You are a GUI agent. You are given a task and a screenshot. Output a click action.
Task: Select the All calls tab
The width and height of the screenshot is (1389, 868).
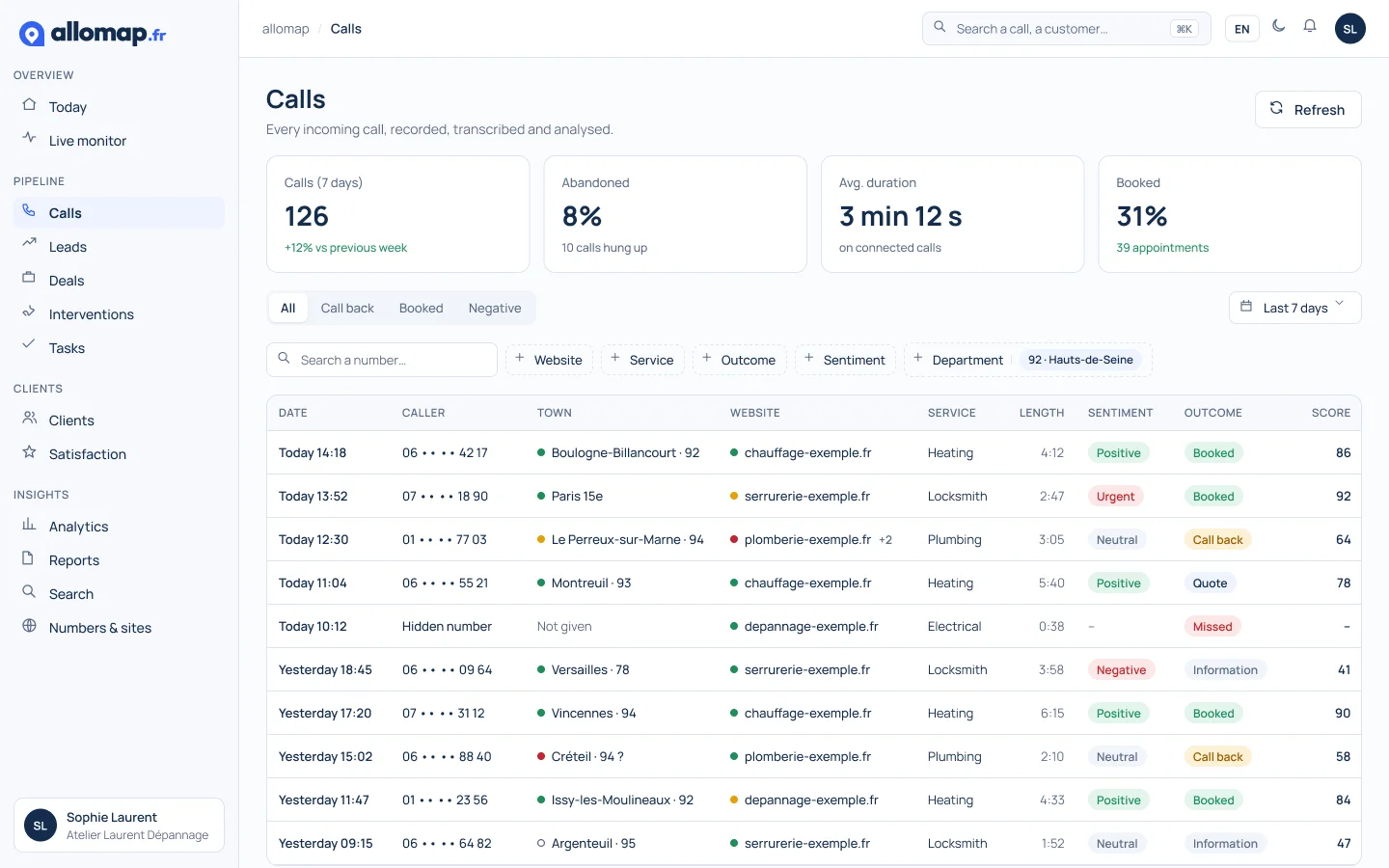(288, 308)
